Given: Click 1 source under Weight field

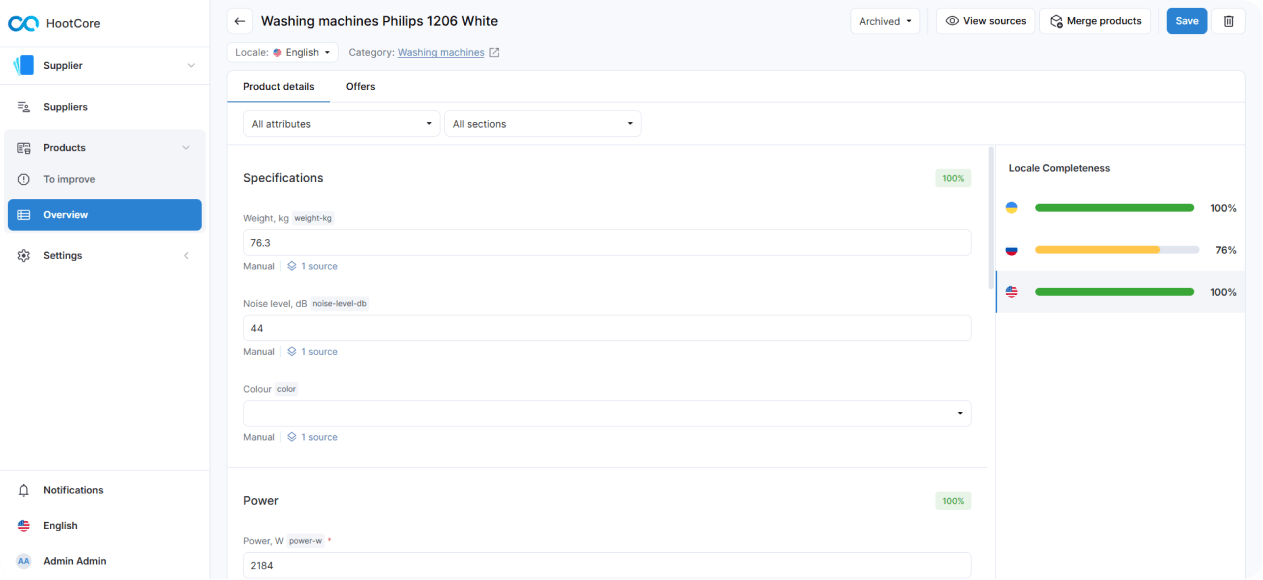Looking at the screenshot, I should 320,267.
